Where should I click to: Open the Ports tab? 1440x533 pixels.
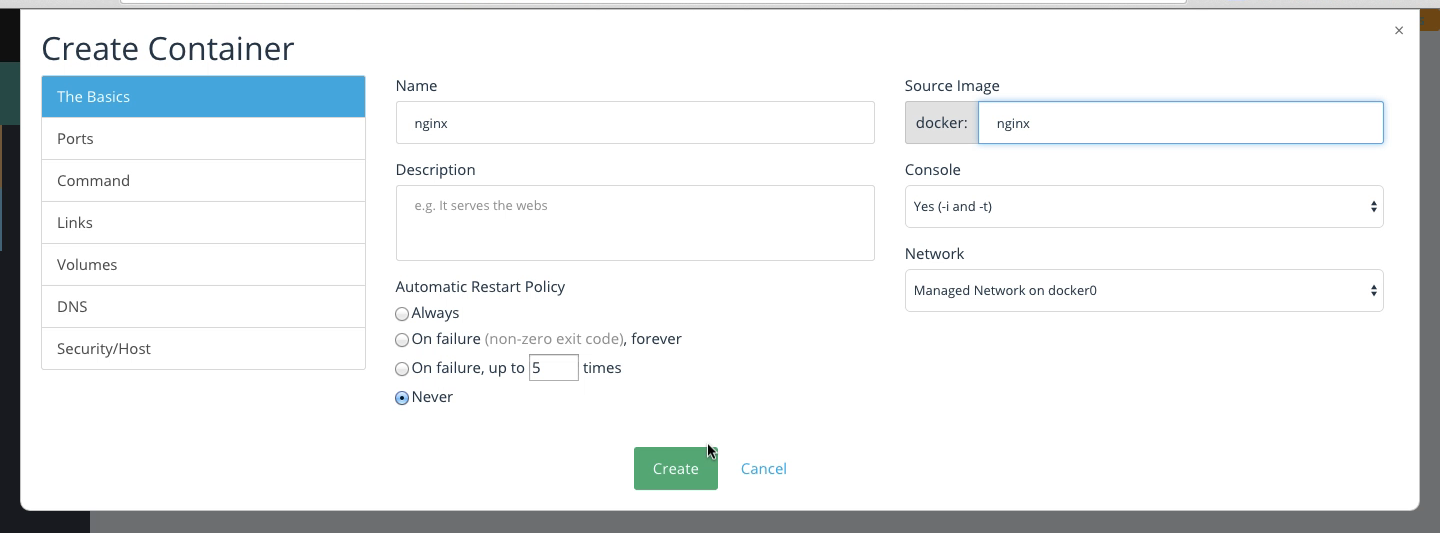coord(203,139)
